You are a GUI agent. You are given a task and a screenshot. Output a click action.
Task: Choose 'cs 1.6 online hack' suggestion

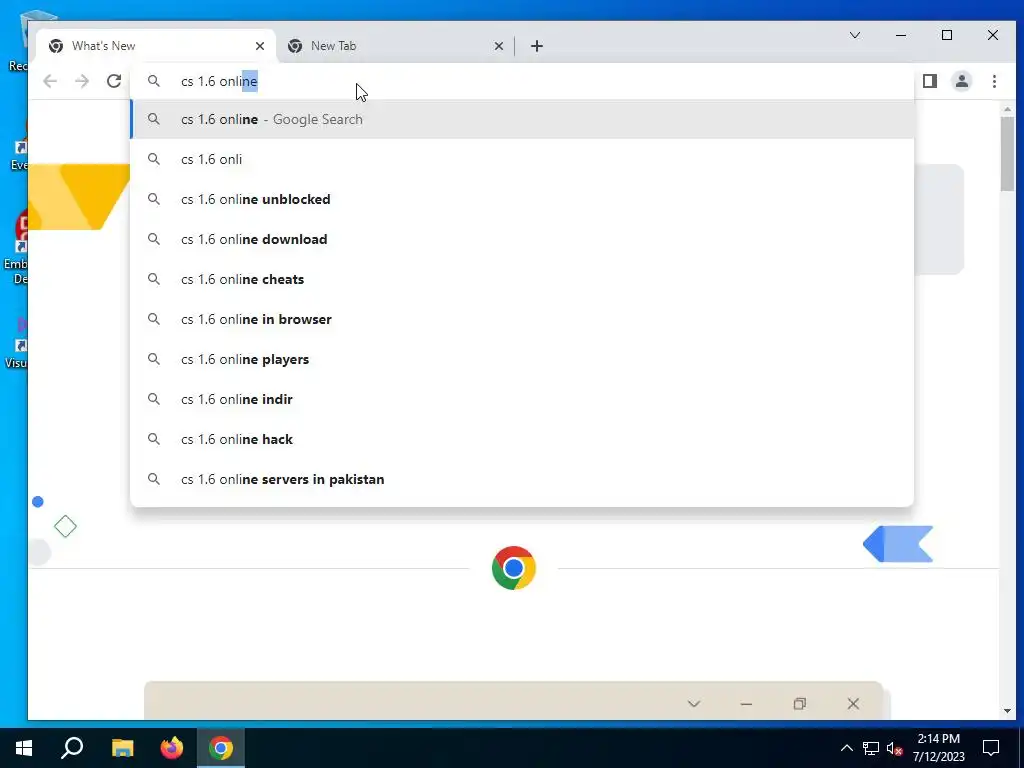click(x=522, y=440)
